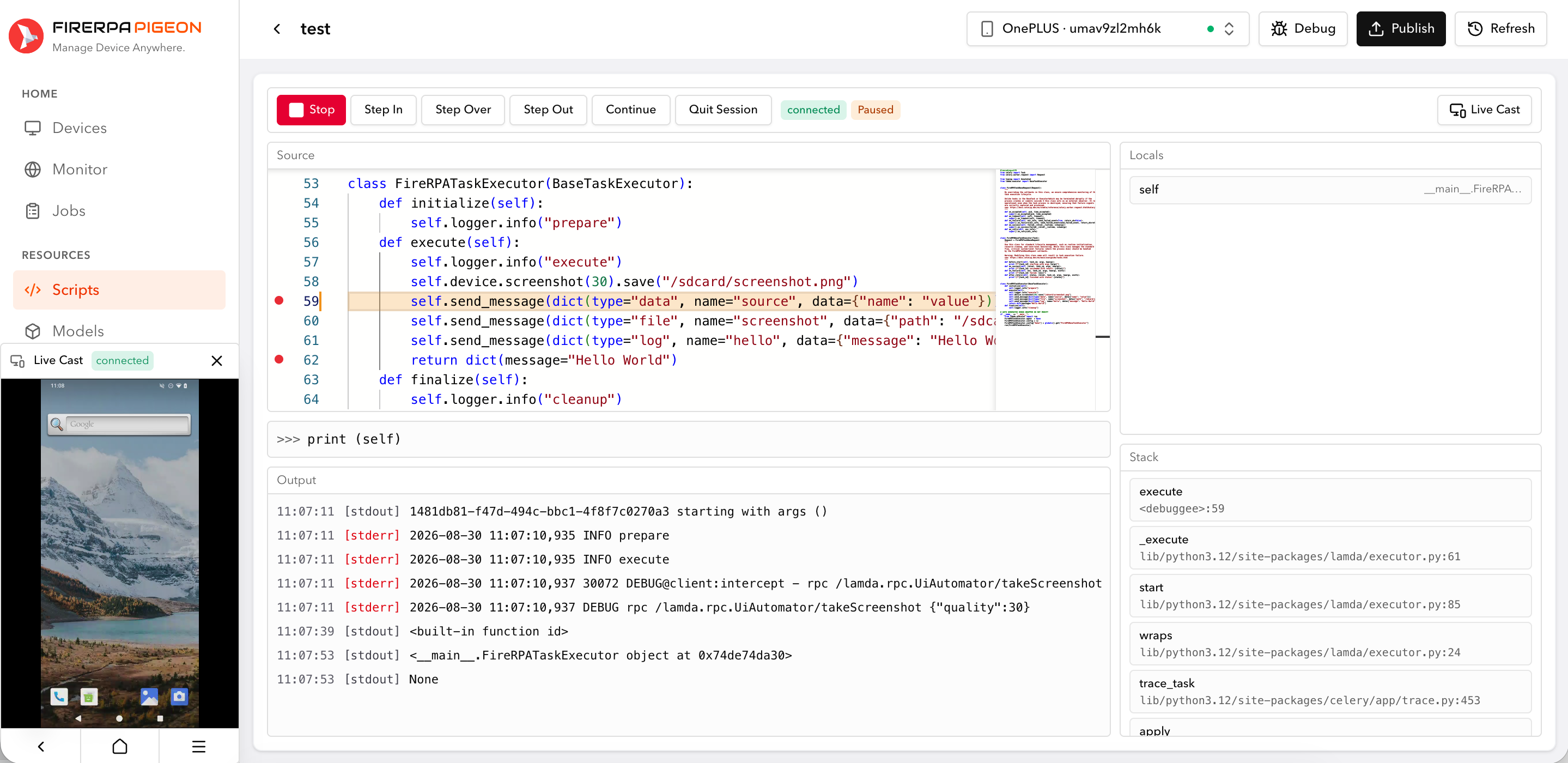Select the start stack frame
The height and width of the screenshot is (763, 1568).
(1330, 596)
